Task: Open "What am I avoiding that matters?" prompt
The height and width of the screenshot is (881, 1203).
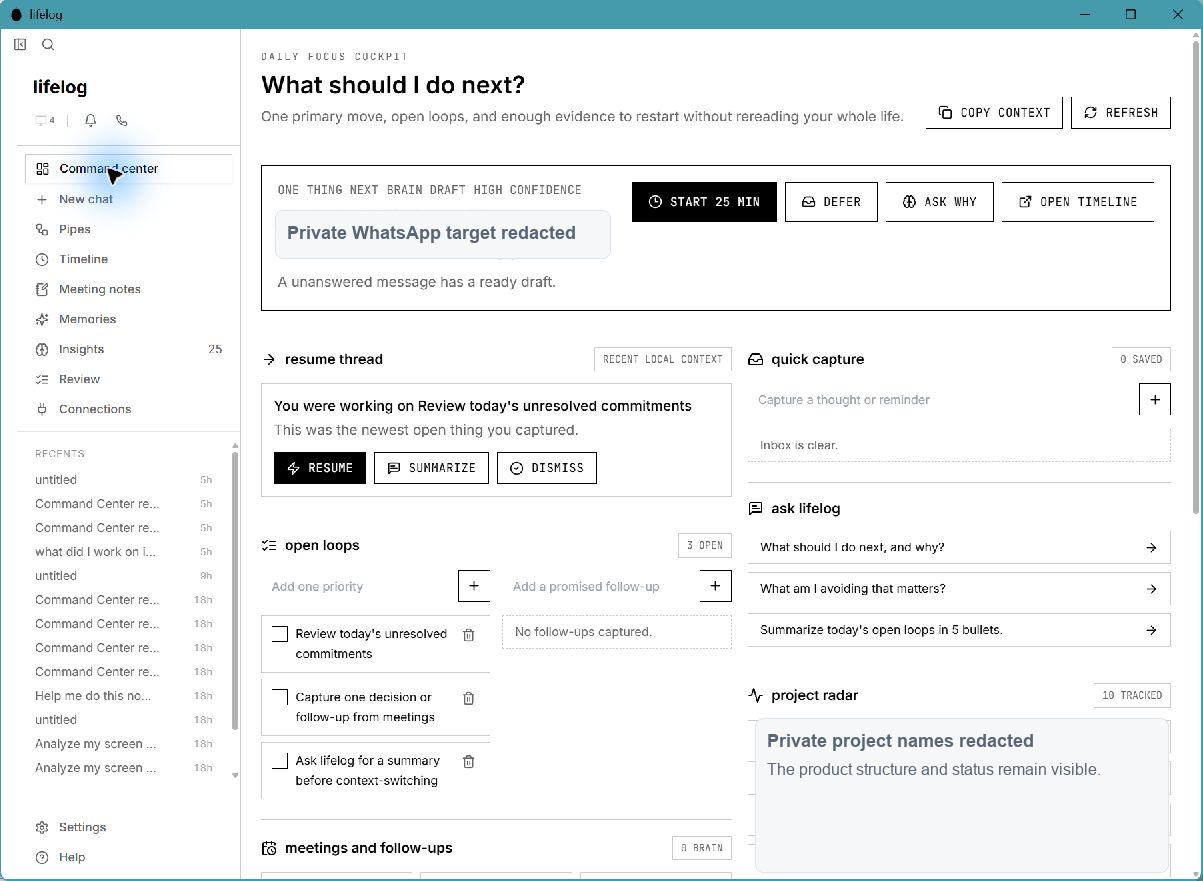Action: coord(959,589)
